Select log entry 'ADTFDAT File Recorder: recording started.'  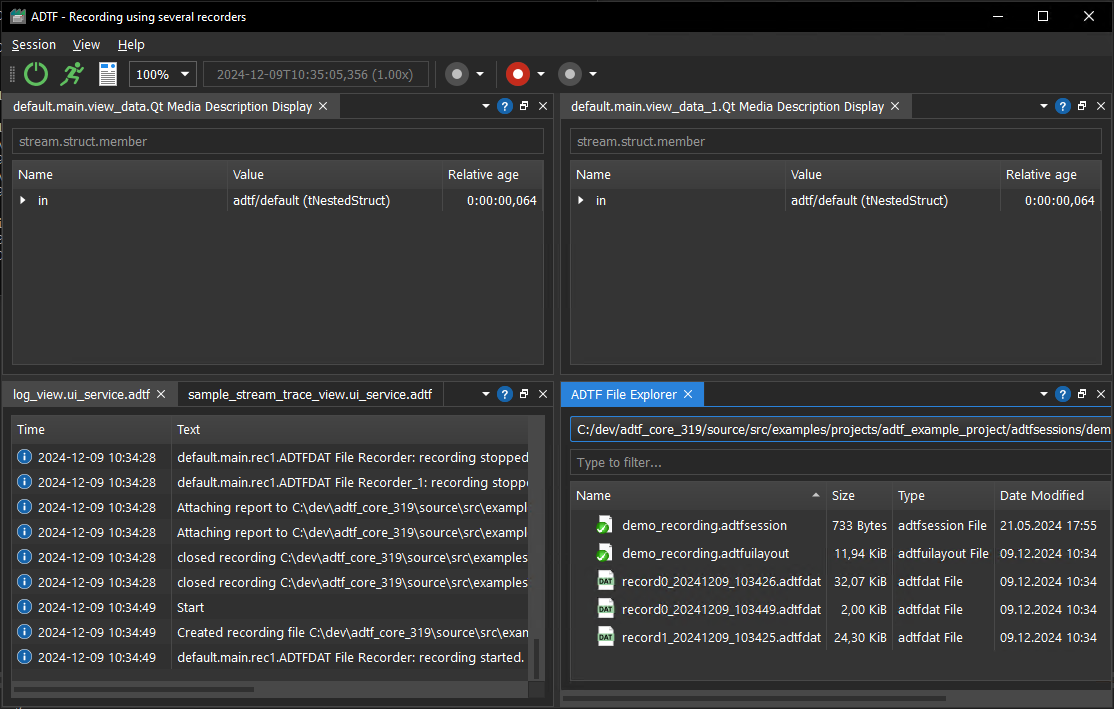(x=271, y=657)
